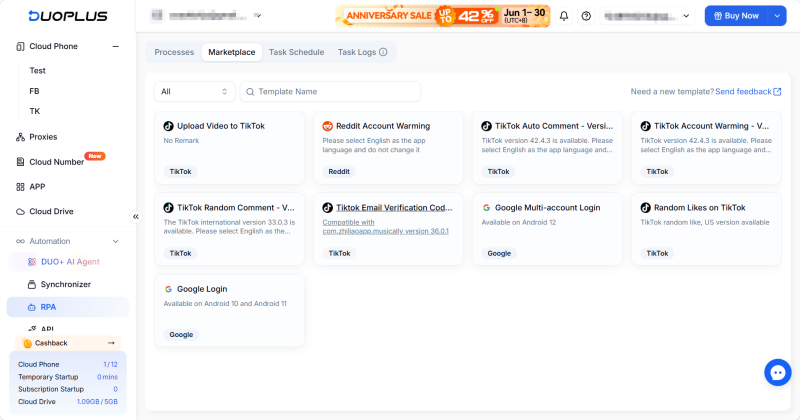The width and height of the screenshot is (800, 420).
Task: Click the Reddit icon on Account Warming card
Action: [x=328, y=126]
